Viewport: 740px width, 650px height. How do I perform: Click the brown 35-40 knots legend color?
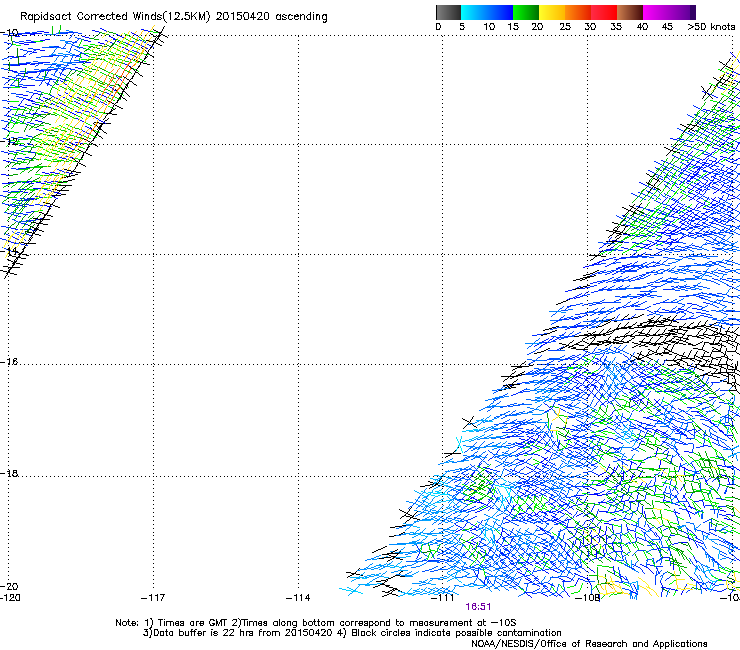(630, 12)
